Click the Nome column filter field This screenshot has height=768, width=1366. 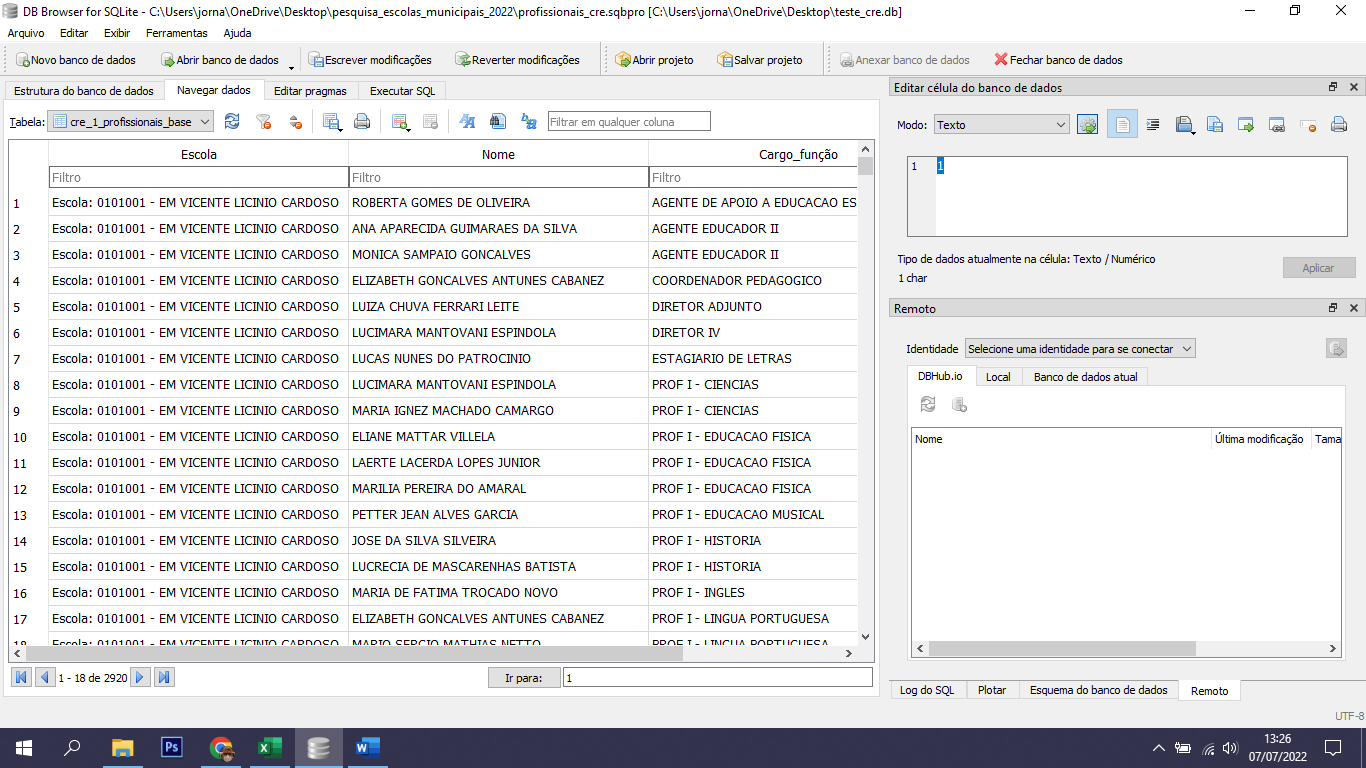click(498, 177)
